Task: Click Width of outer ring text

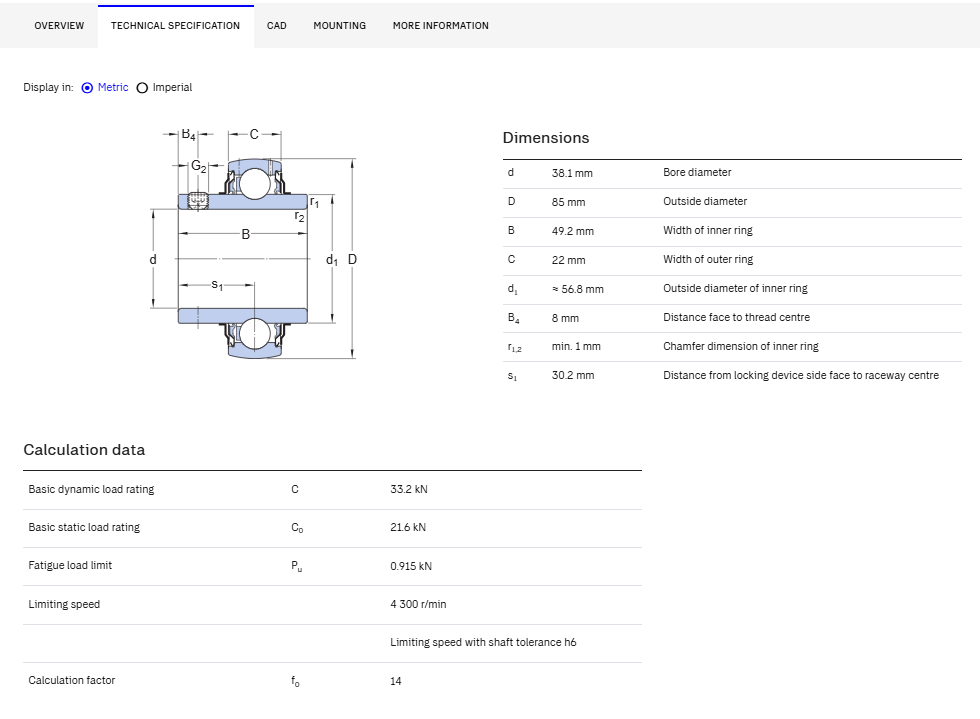Action: (708, 259)
